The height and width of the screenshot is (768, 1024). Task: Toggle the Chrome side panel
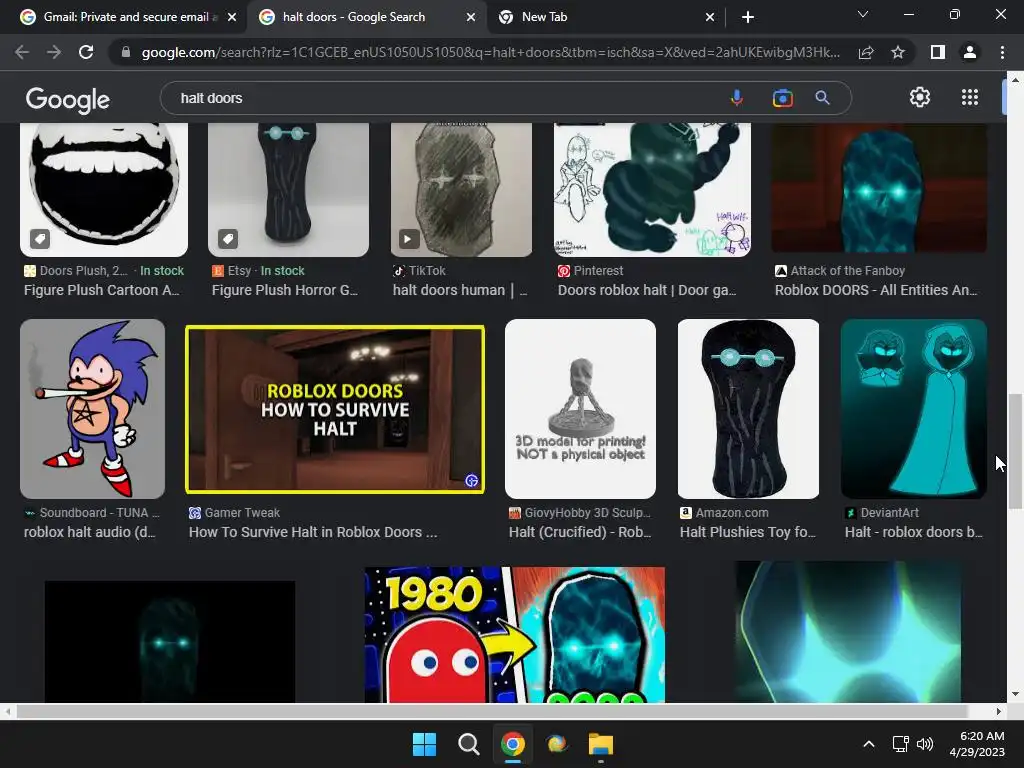(x=938, y=52)
